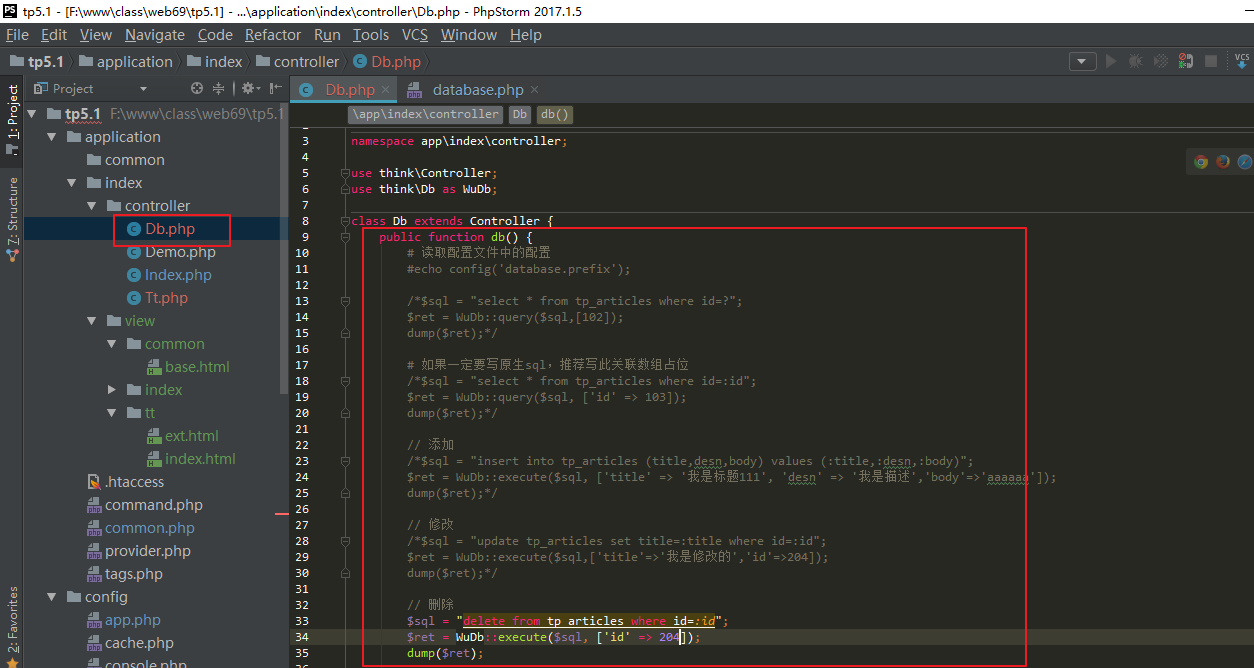Collapse the index folder under application
1254x668 pixels.
point(72,183)
